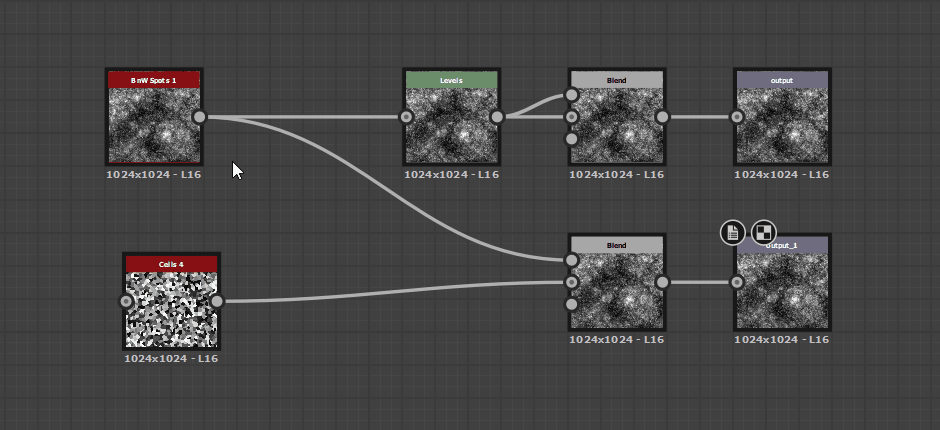
Task: Click output connector of Cells 4 node
Action: [x=217, y=301]
